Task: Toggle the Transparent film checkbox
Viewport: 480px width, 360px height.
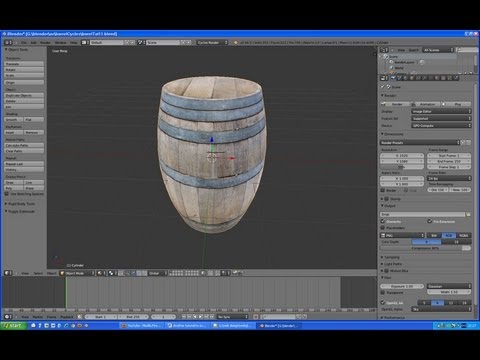Action: coord(383,292)
